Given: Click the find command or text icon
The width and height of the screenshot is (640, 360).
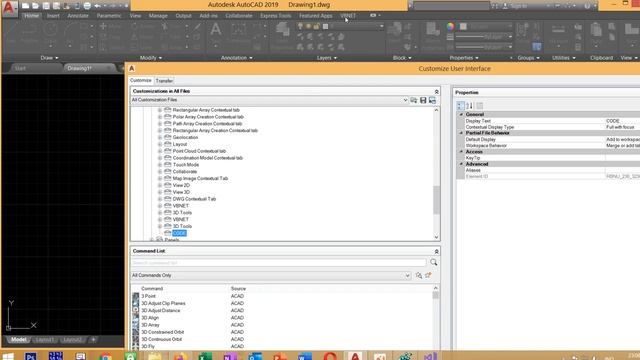Looking at the screenshot, I should pos(419,276).
